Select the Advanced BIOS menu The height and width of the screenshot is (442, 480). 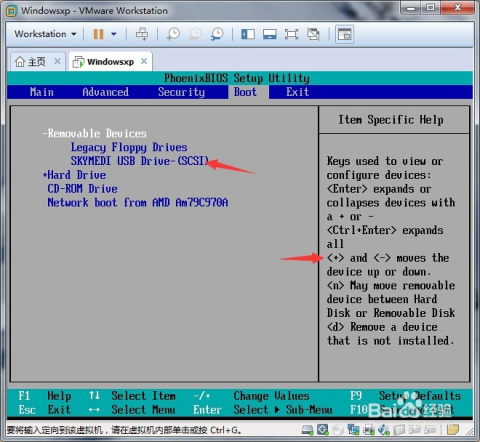pyautogui.click(x=105, y=92)
